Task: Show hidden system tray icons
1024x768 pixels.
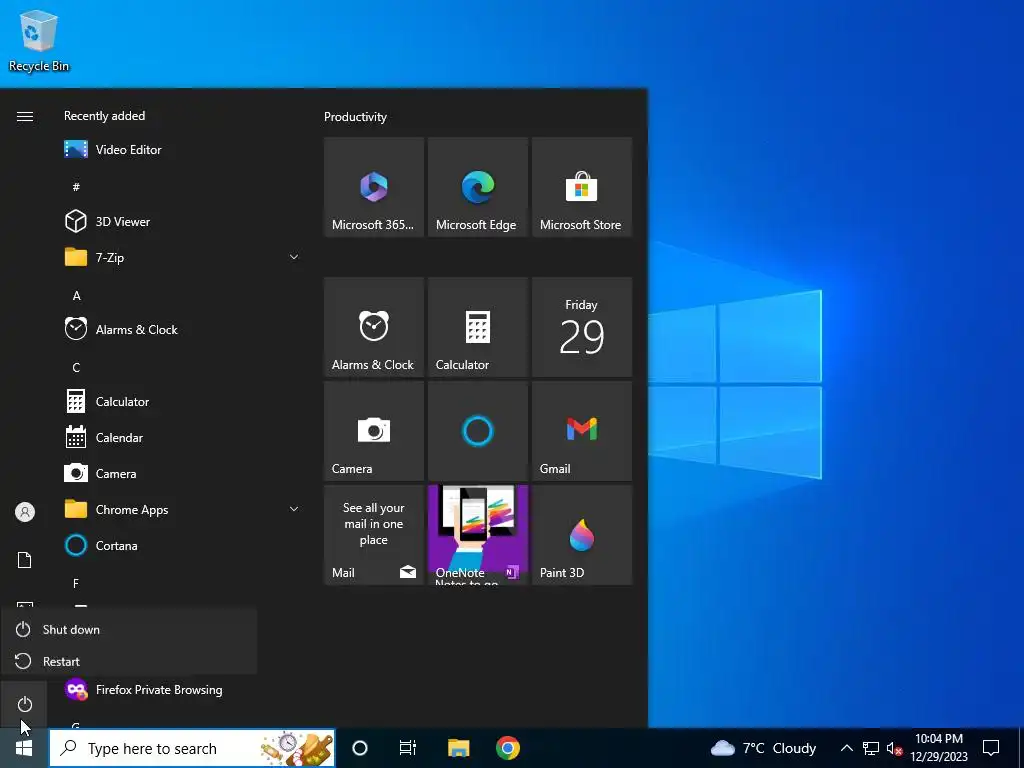Action: [846, 748]
